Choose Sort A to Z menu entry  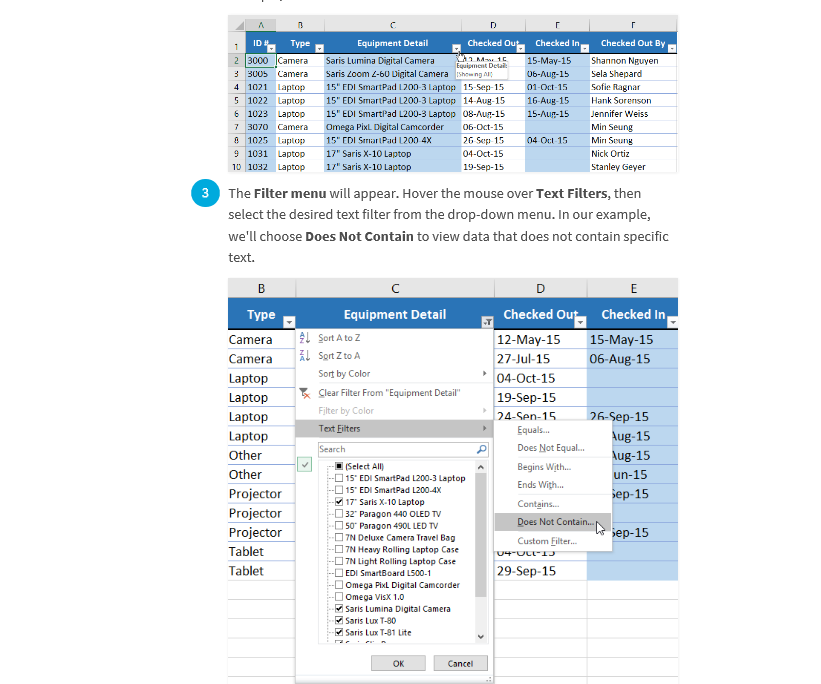pyautogui.click(x=395, y=338)
